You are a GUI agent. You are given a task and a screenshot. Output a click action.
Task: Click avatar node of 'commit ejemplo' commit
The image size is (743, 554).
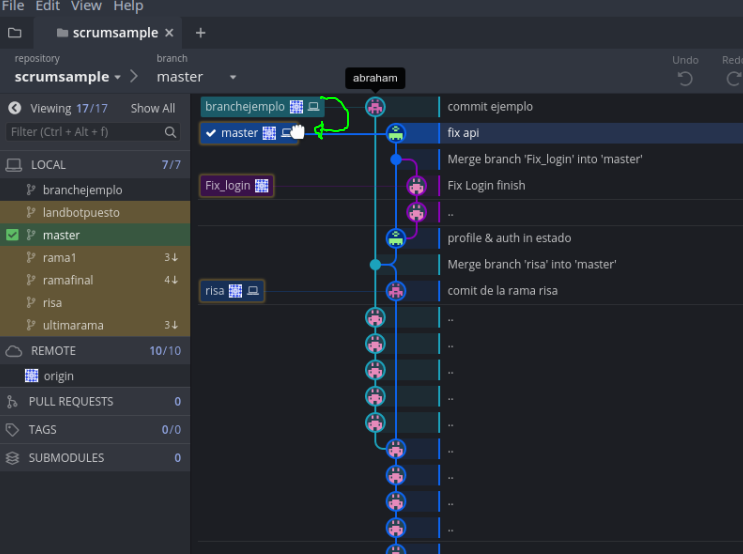tap(375, 107)
